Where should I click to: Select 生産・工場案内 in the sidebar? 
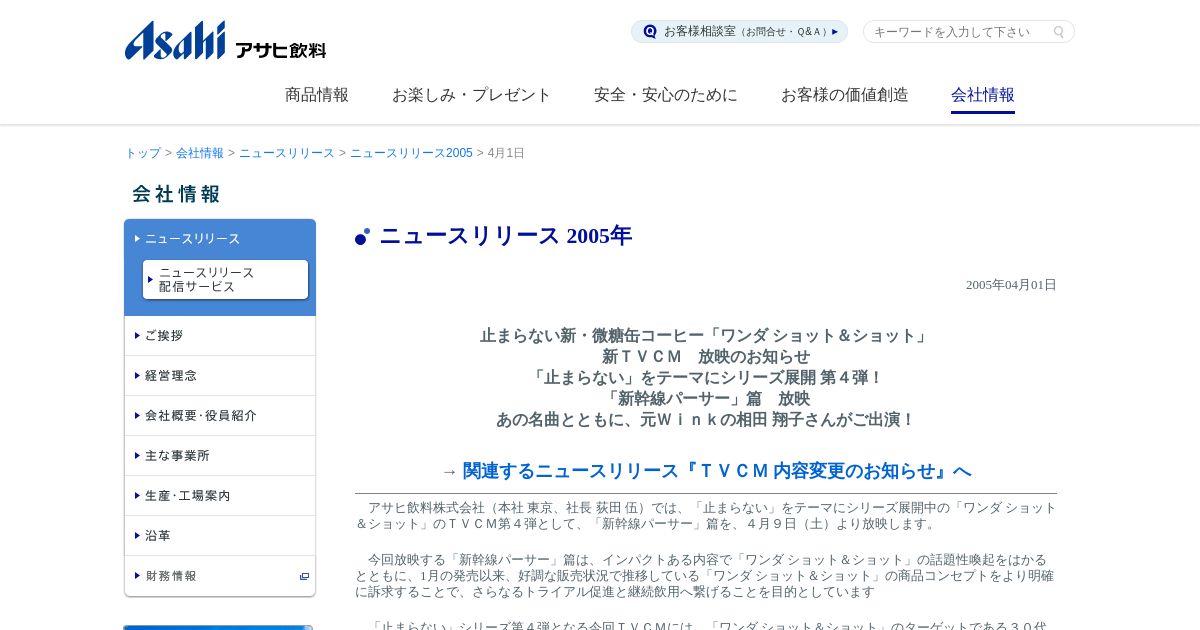(220, 496)
